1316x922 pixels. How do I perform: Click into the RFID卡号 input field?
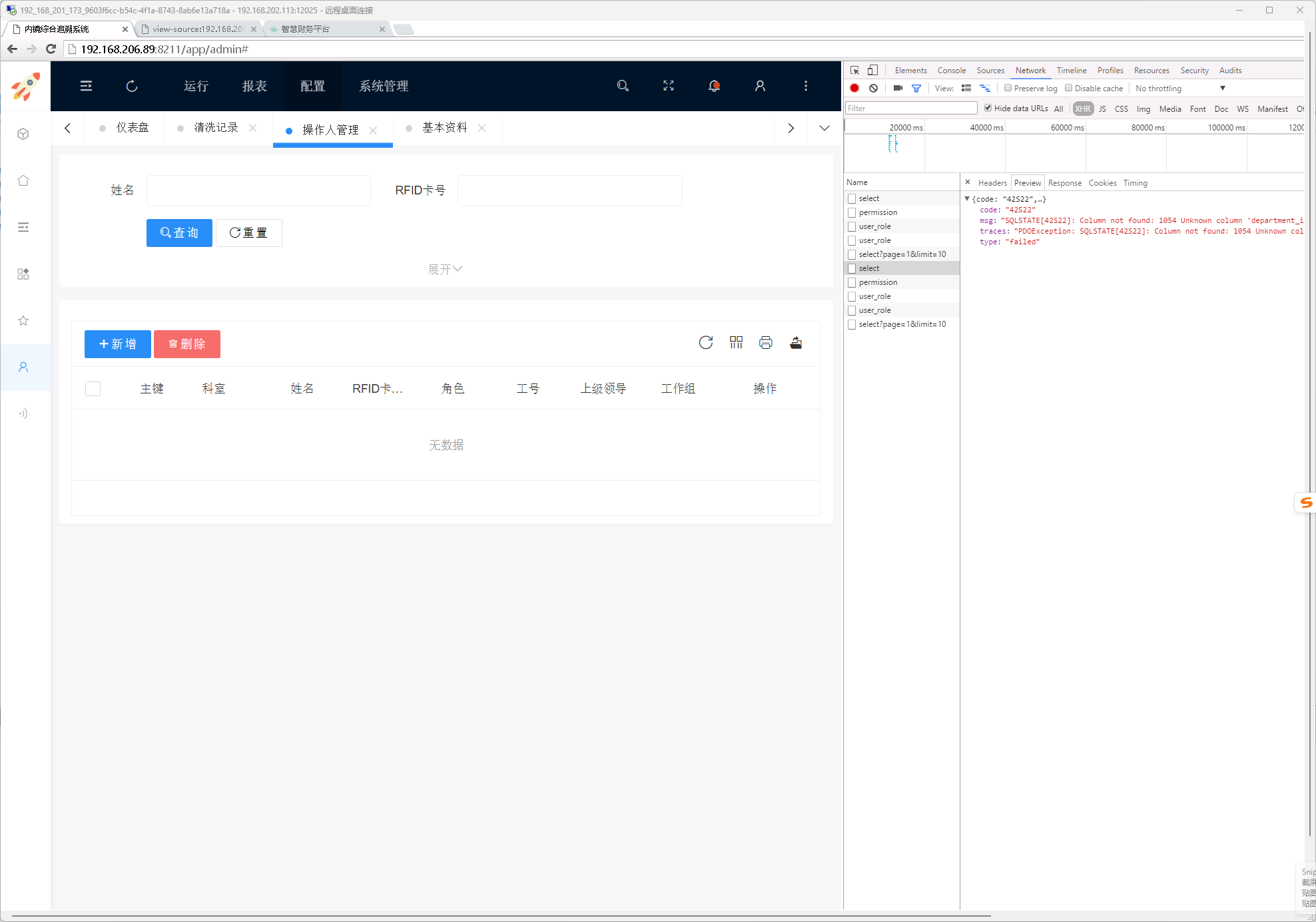click(570, 190)
